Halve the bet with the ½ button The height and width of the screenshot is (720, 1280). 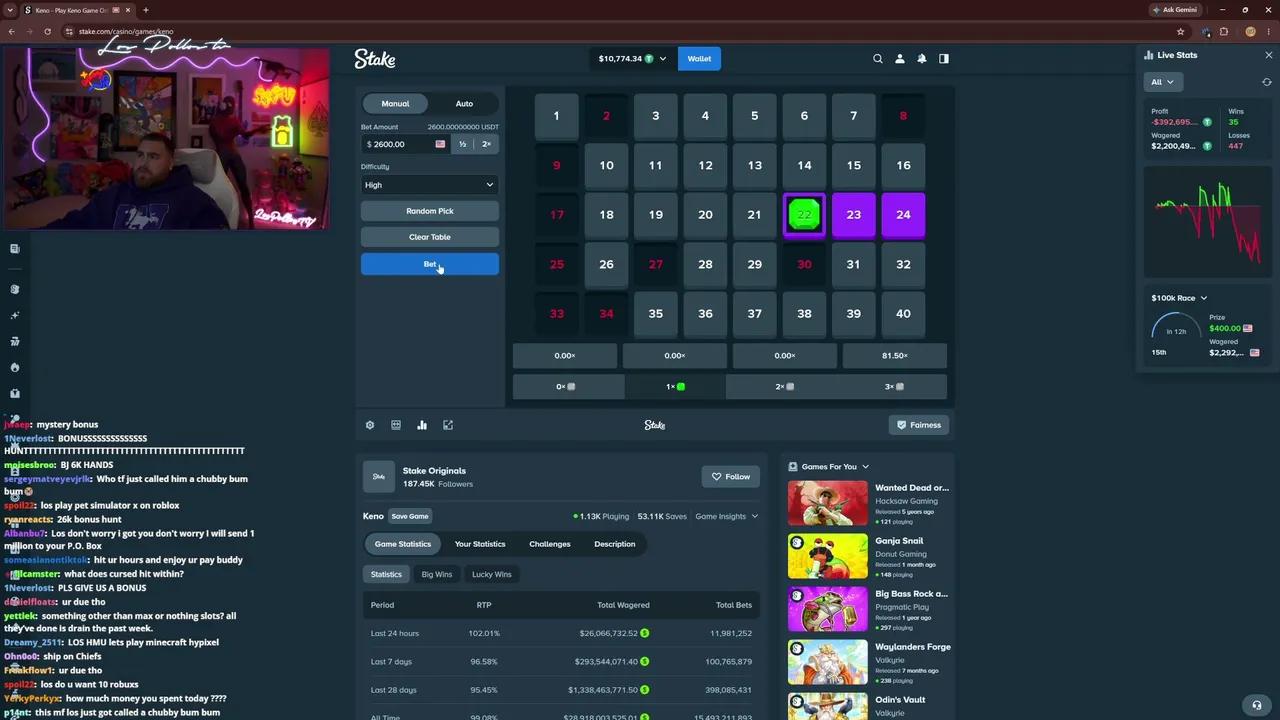[x=463, y=144]
